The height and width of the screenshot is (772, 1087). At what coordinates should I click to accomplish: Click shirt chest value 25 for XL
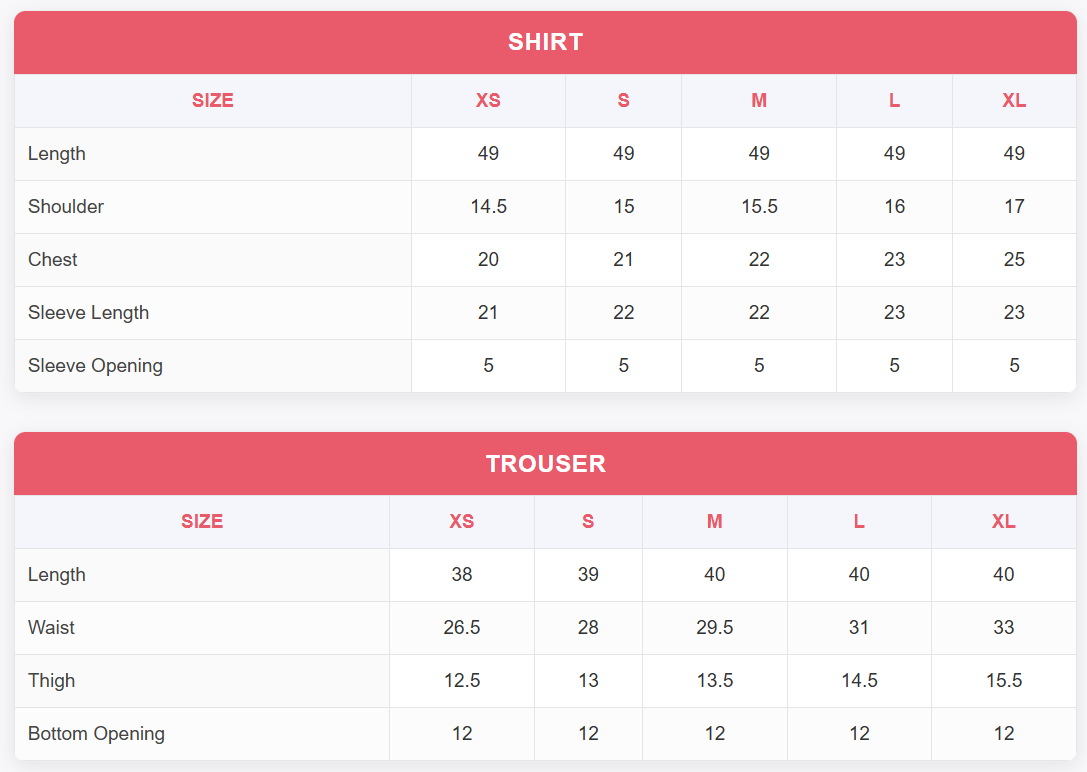[x=1014, y=260]
